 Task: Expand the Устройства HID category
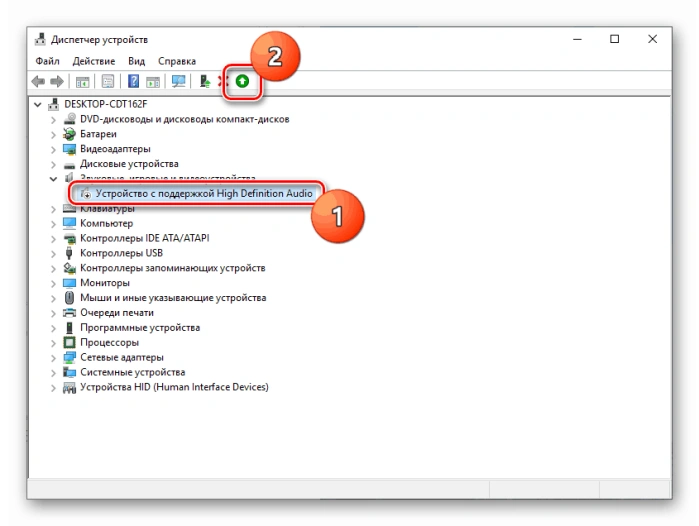point(53,388)
